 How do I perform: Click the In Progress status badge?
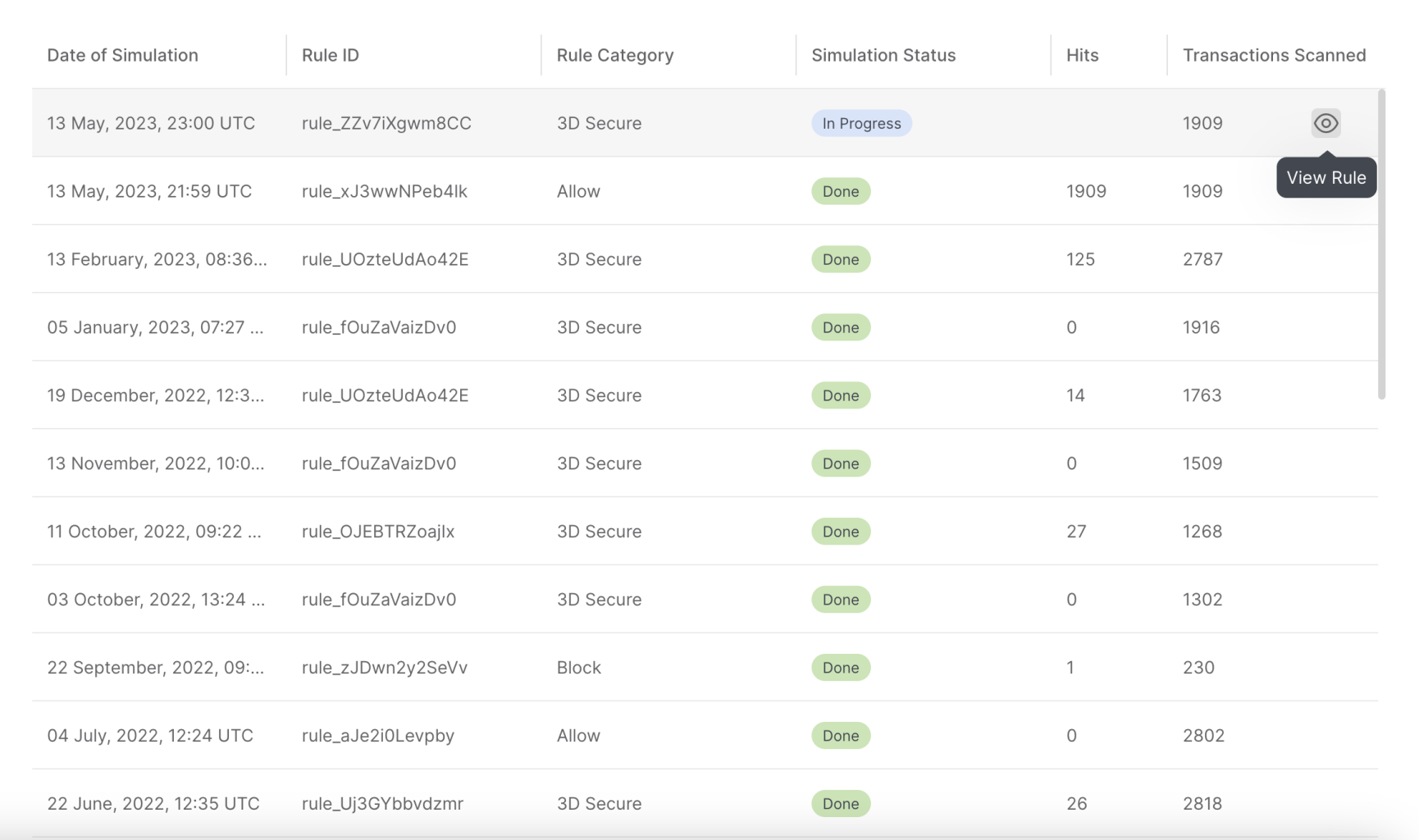coord(861,123)
